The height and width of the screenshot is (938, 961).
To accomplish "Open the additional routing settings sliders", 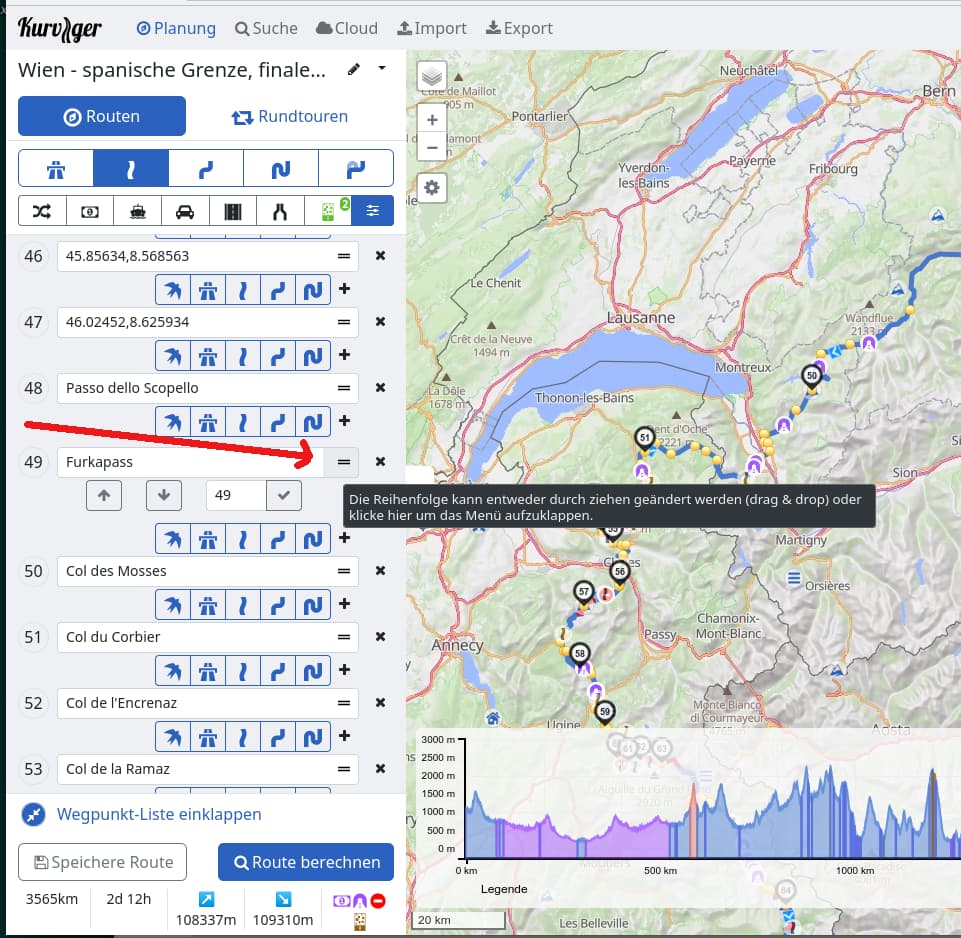I will click(373, 212).
